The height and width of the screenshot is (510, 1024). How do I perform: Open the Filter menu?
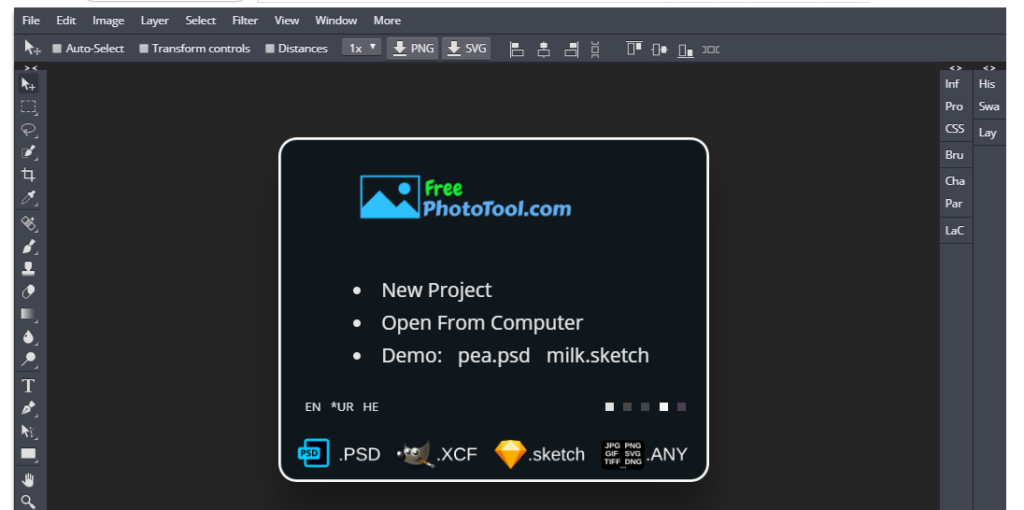245,20
